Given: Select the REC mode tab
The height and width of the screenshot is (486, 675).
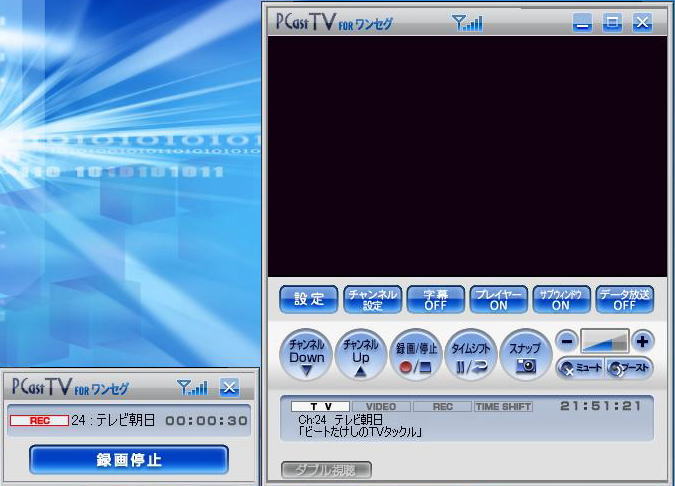Looking at the screenshot, I should point(442,406).
